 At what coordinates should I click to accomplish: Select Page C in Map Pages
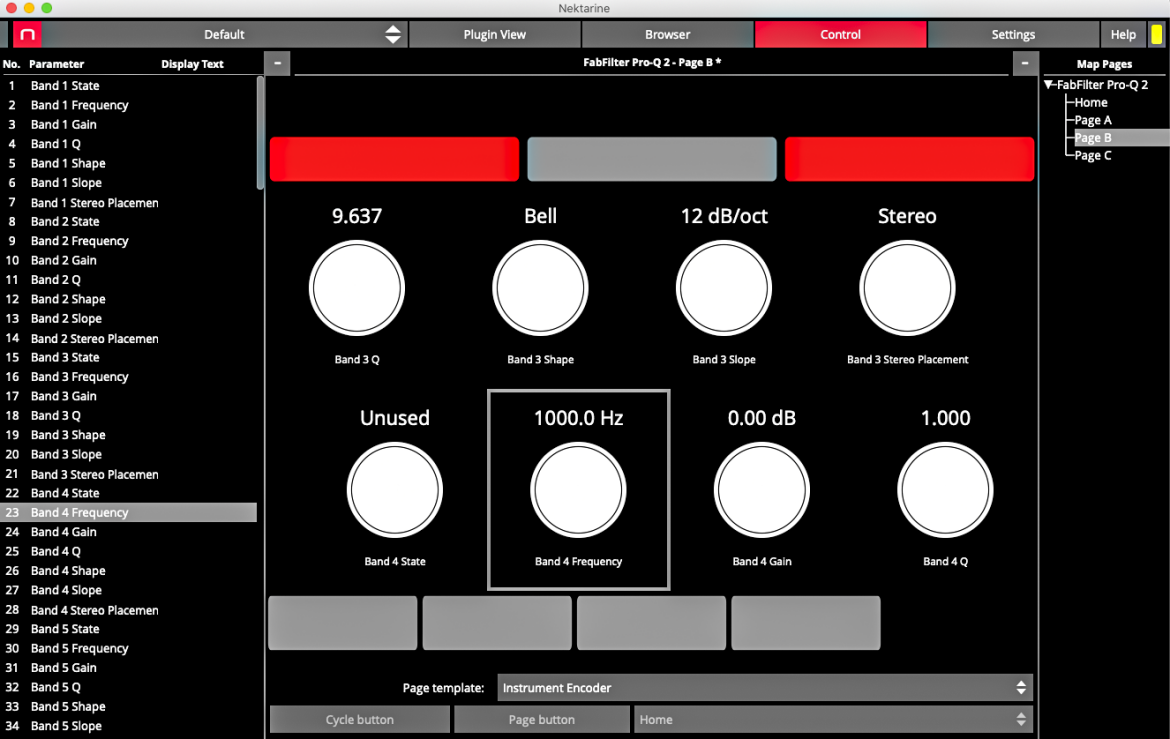coord(1093,155)
